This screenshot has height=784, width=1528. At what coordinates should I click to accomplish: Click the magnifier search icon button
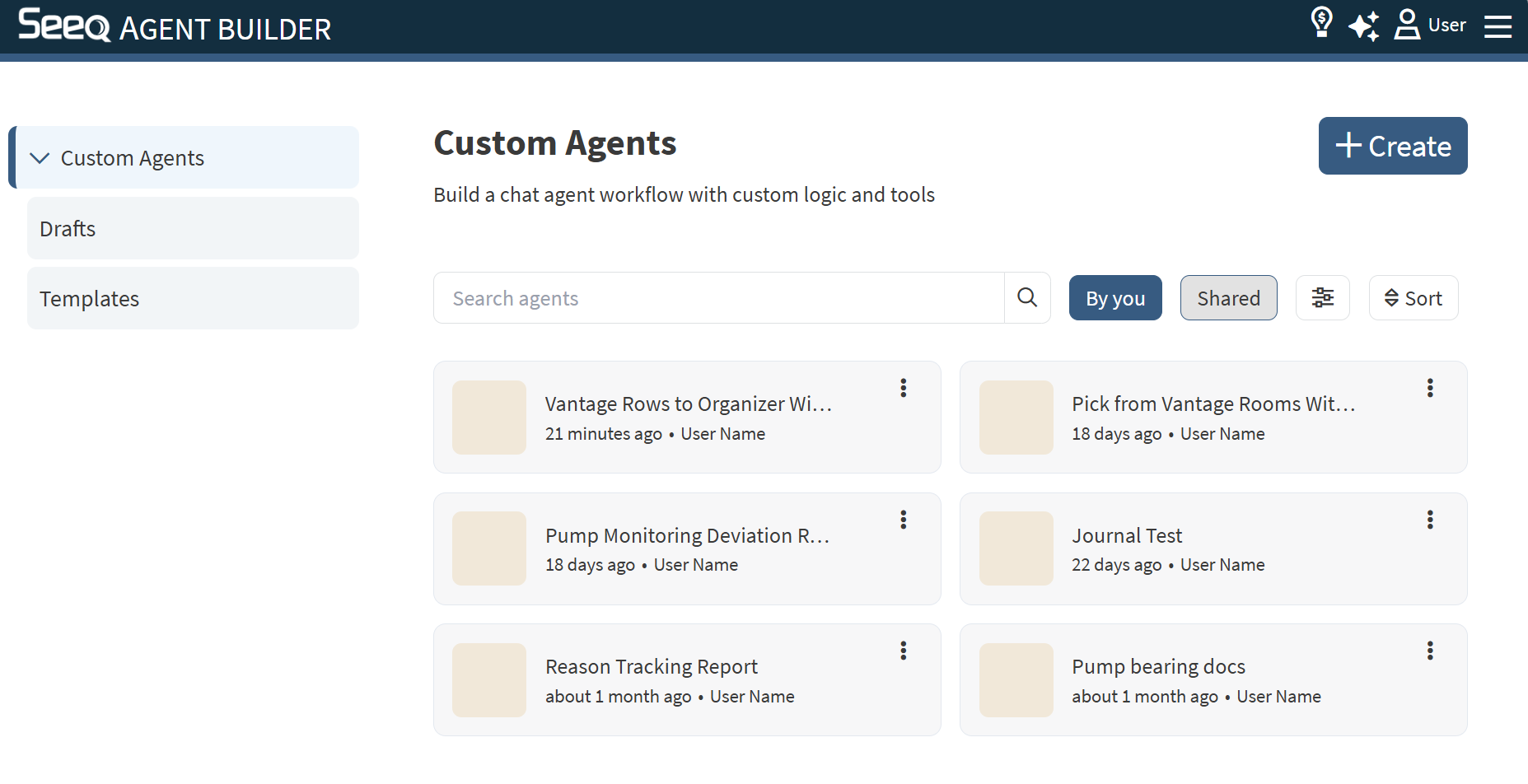(x=1027, y=297)
